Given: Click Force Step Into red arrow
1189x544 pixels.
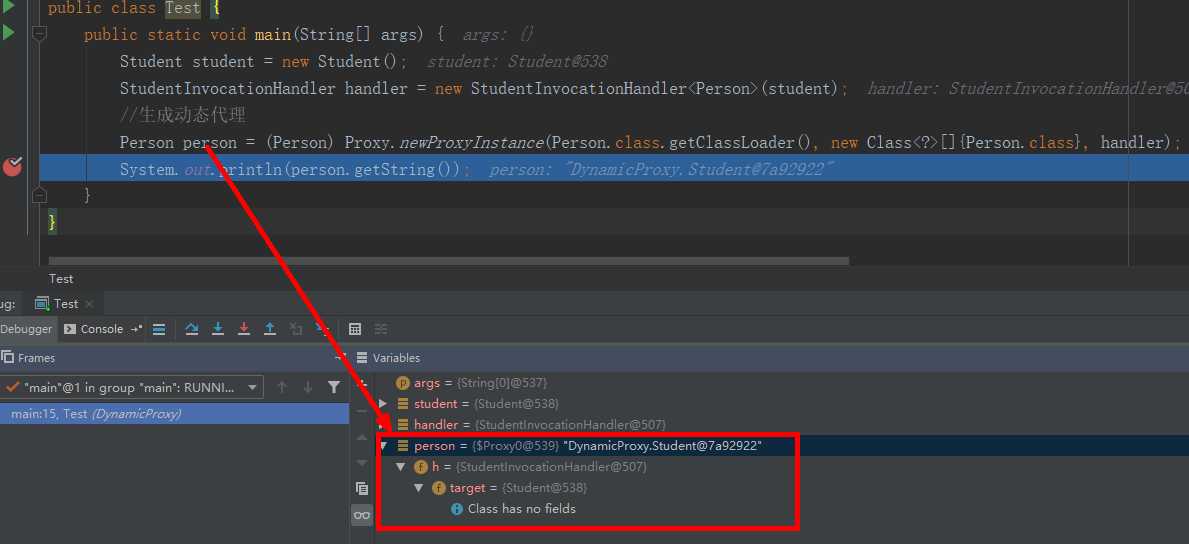Looking at the screenshot, I should pyautogui.click(x=244, y=329).
